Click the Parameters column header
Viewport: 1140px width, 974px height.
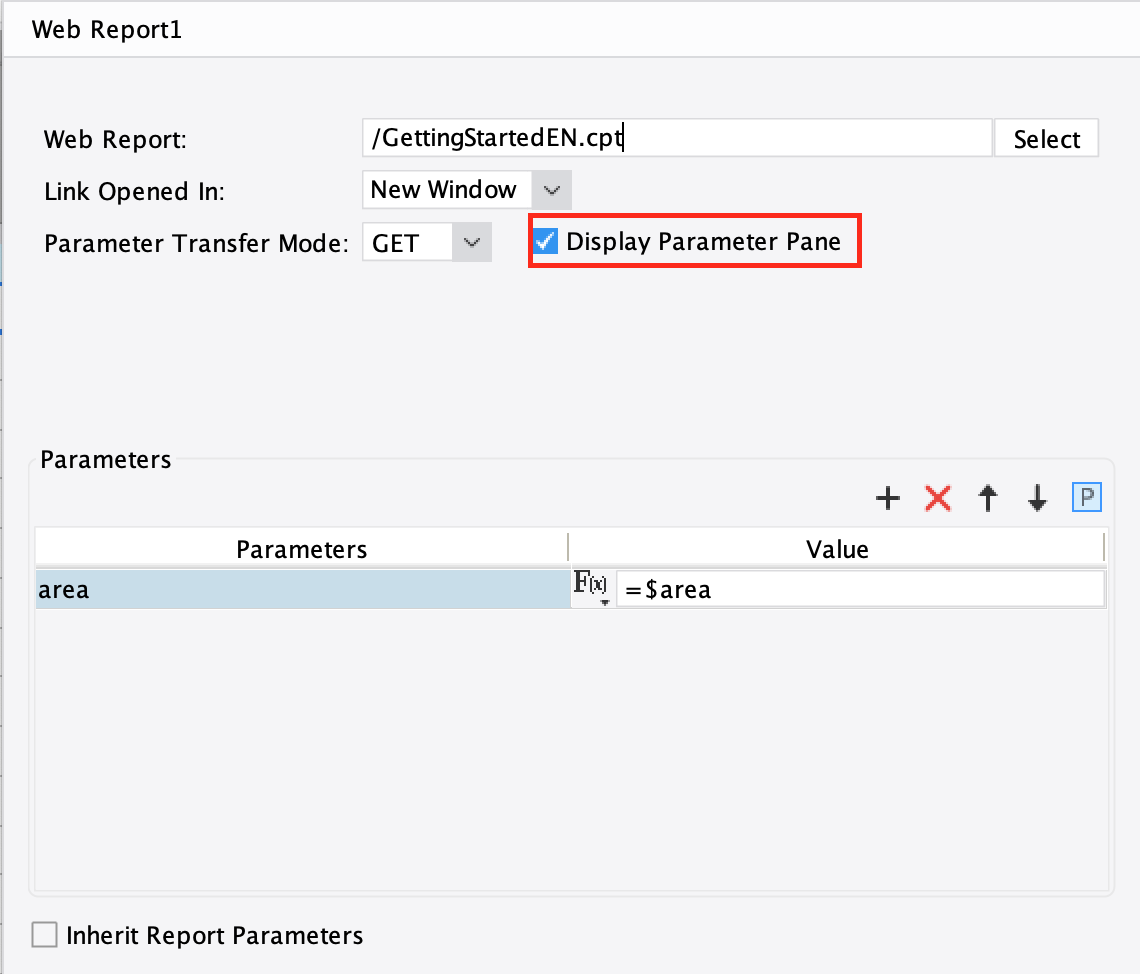[302, 549]
